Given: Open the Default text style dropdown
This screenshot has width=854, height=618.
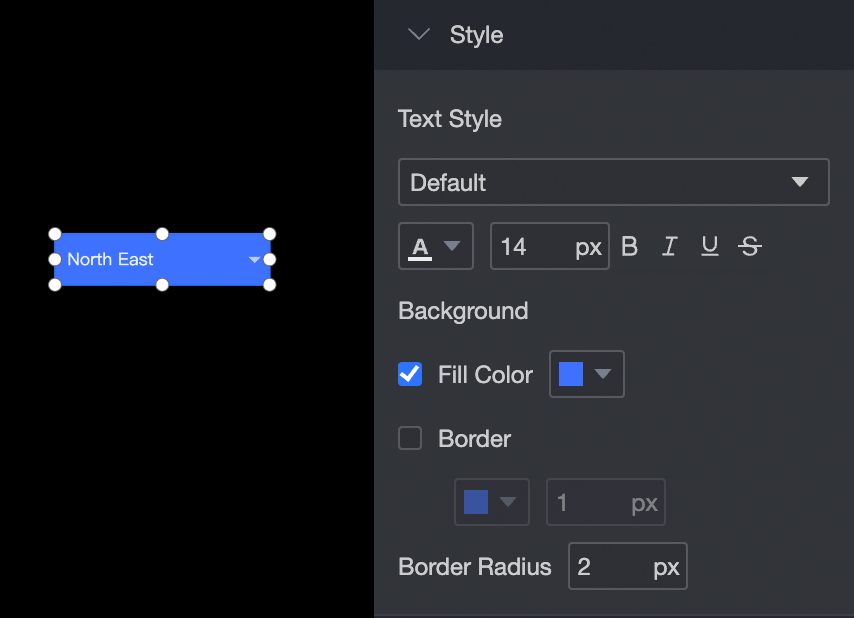Looking at the screenshot, I should (613, 182).
